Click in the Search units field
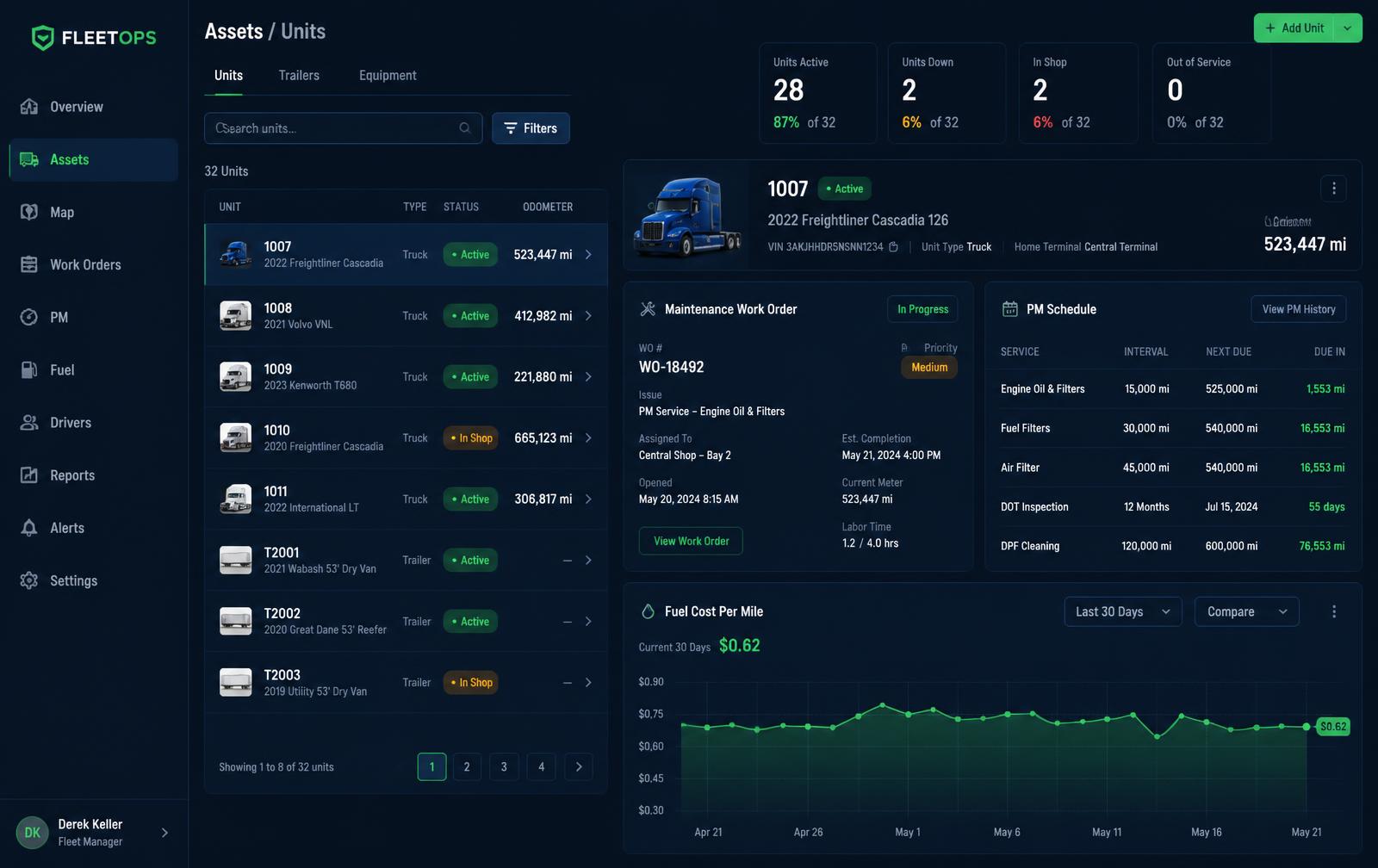Viewport: 1378px width, 868px height. point(343,128)
